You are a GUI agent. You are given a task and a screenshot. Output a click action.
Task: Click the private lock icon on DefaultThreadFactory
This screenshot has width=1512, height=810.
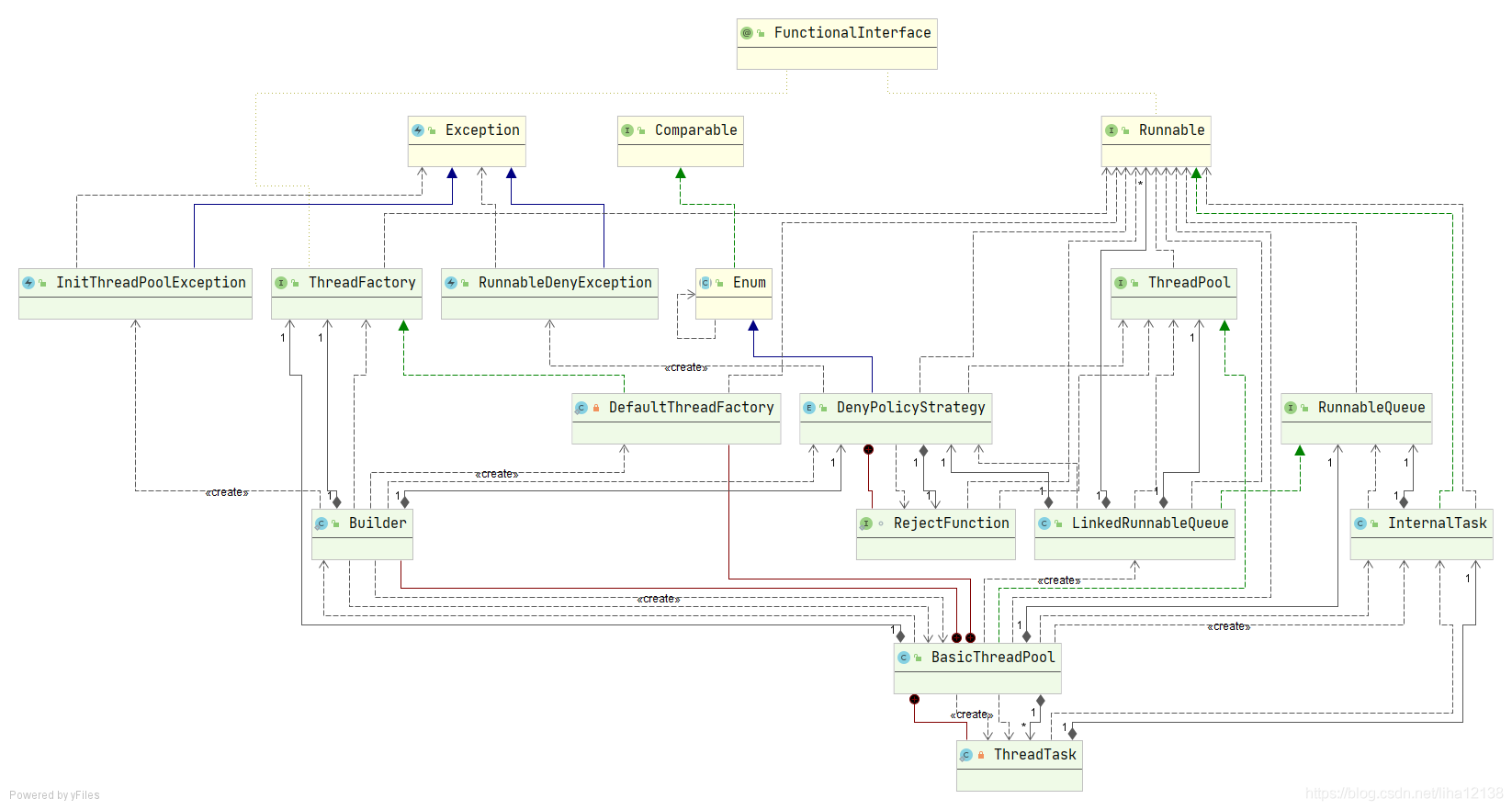(x=596, y=408)
